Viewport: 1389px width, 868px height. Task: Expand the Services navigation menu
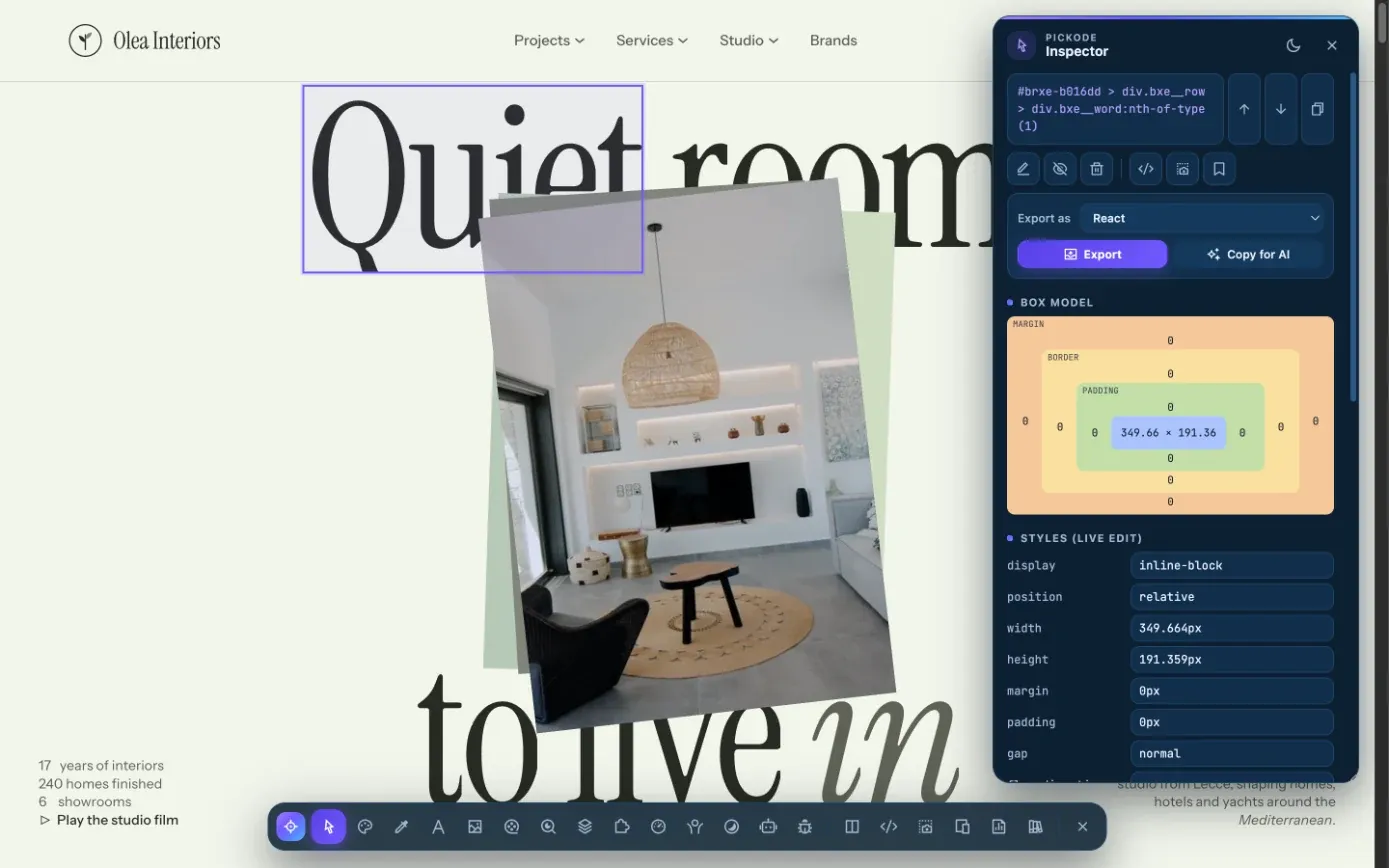pos(652,40)
